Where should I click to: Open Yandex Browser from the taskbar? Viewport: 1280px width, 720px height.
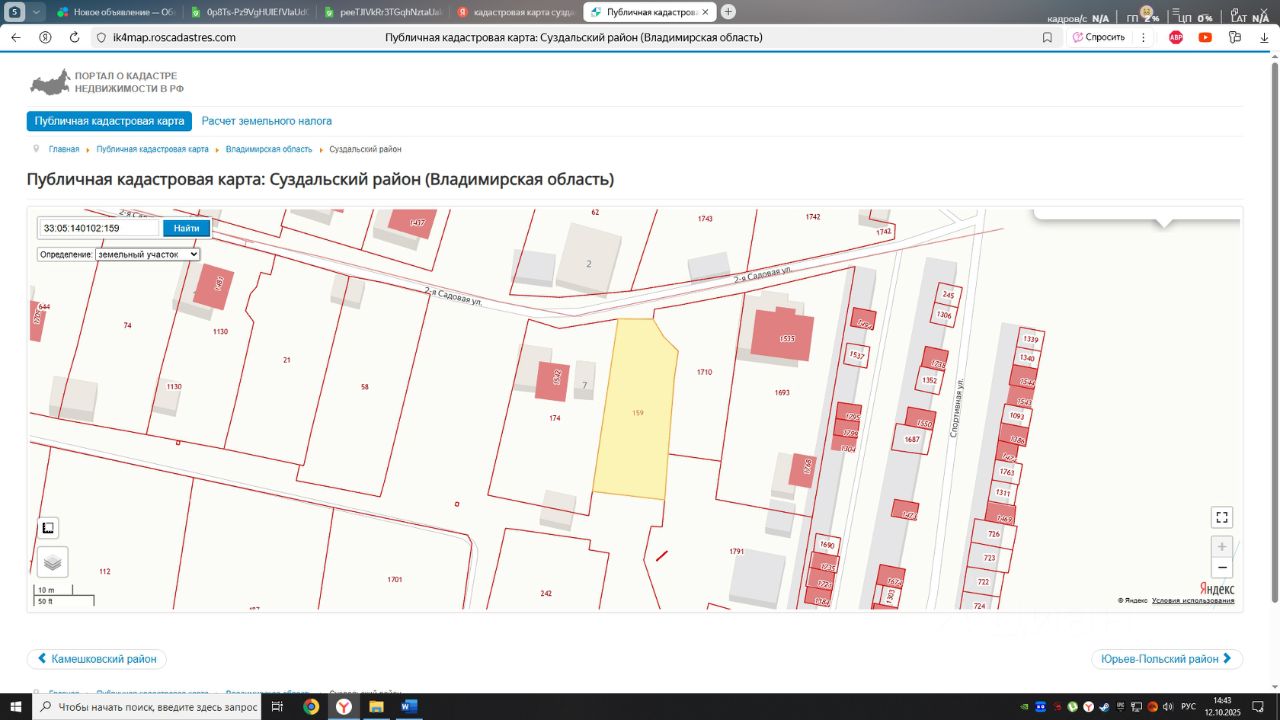coord(343,707)
